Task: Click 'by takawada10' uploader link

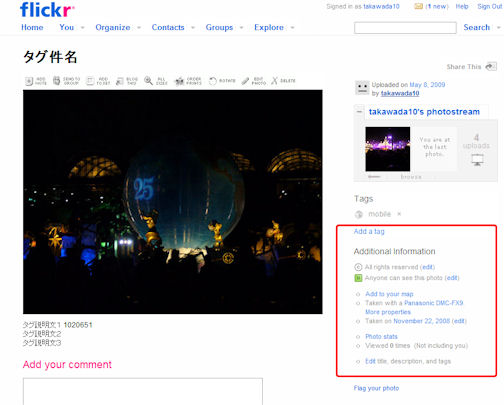Action: click(400, 93)
